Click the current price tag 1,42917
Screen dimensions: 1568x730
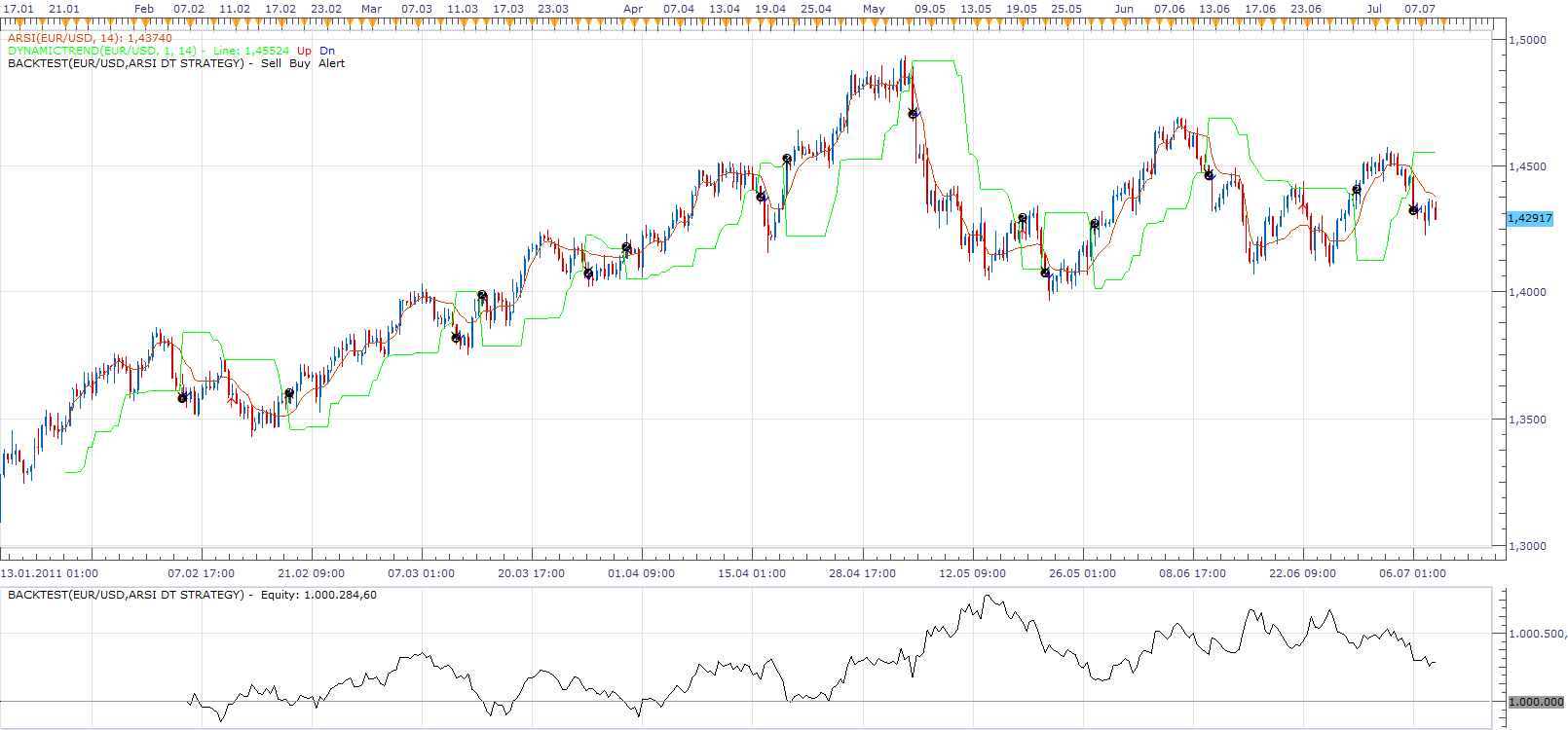(x=1530, y=218)
